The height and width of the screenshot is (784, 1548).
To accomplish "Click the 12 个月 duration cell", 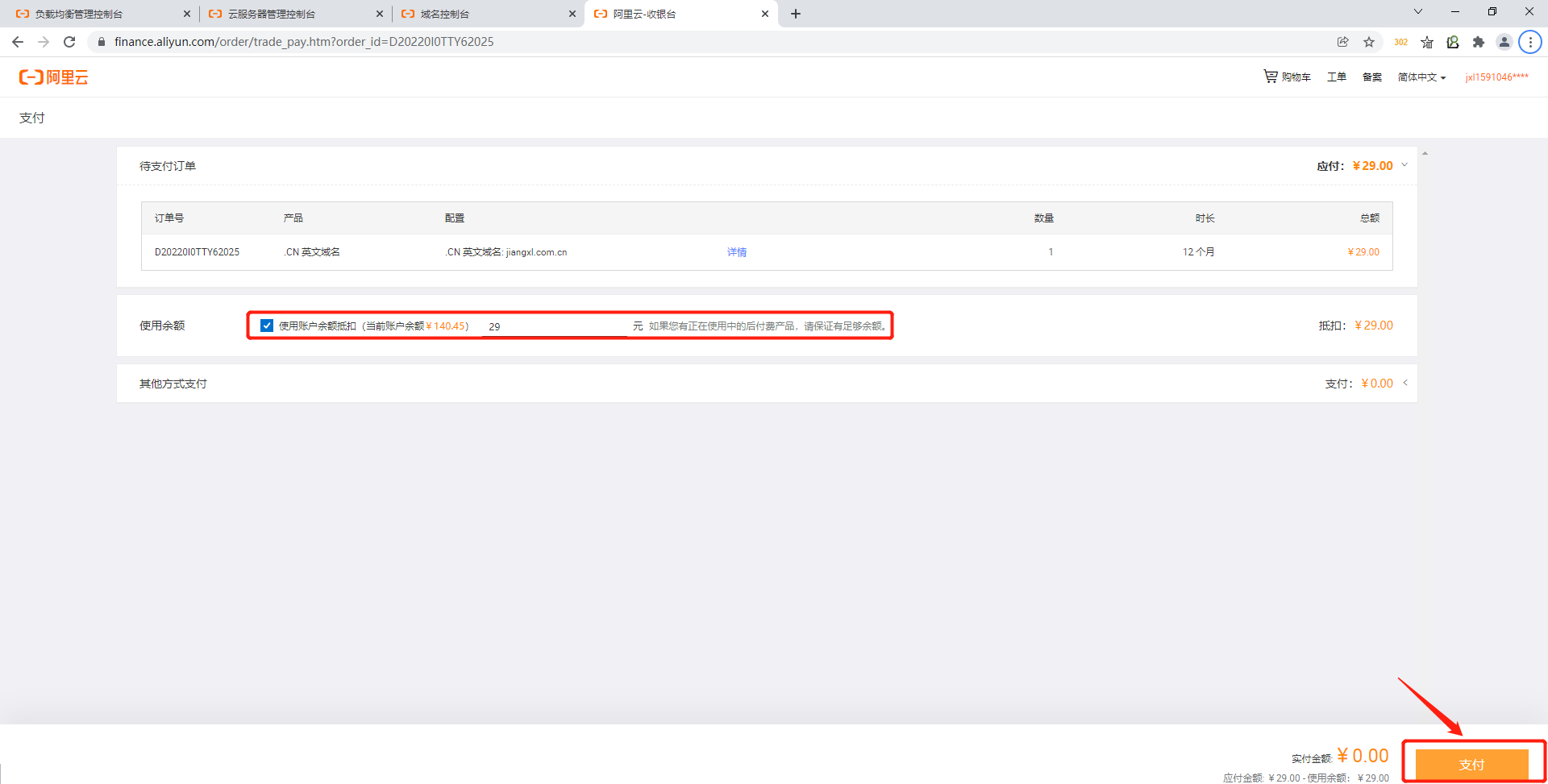I will (1199, 252).
